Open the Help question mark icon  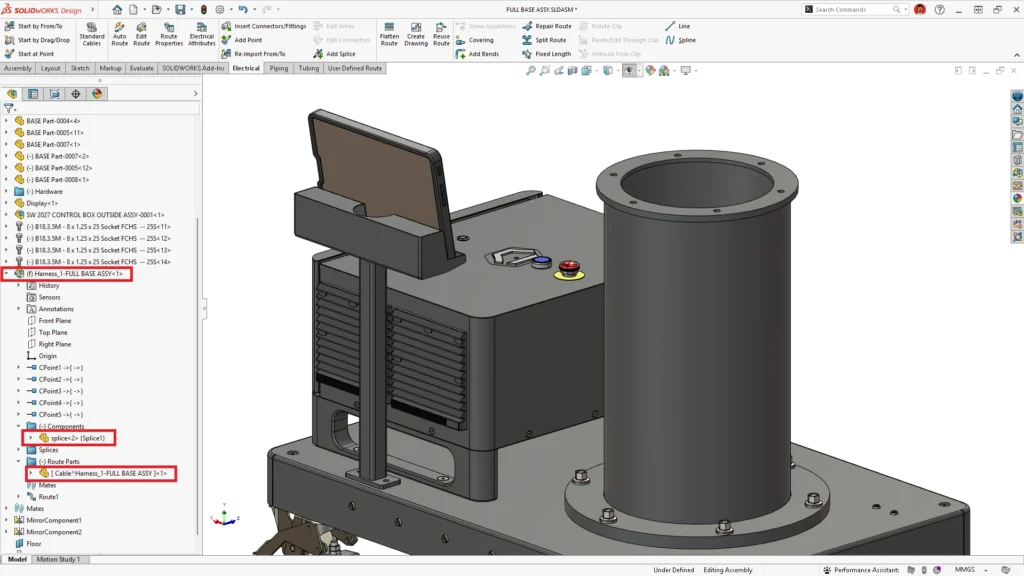click(939, 9)
